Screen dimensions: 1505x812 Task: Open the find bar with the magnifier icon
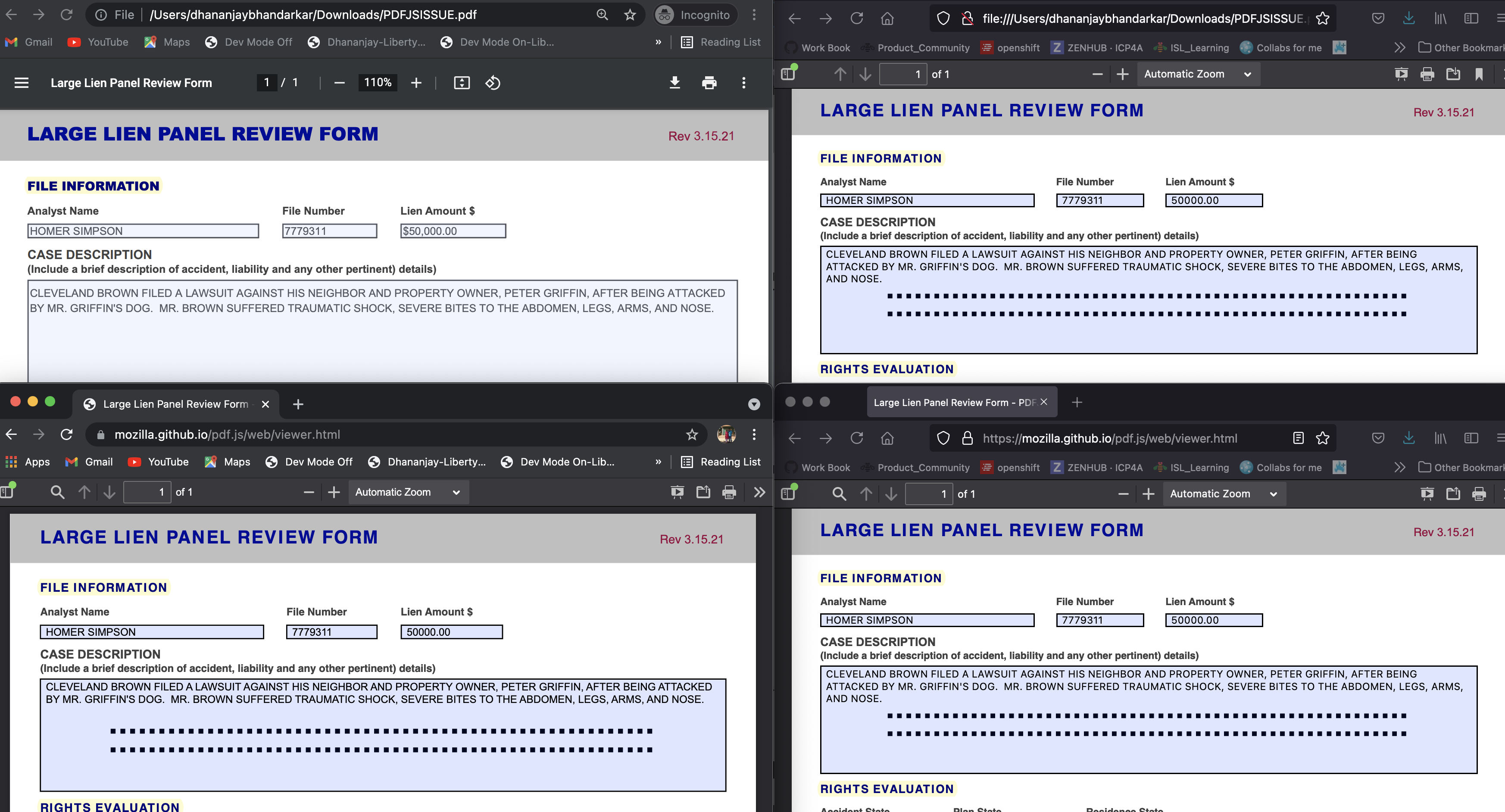pos(57,492)
